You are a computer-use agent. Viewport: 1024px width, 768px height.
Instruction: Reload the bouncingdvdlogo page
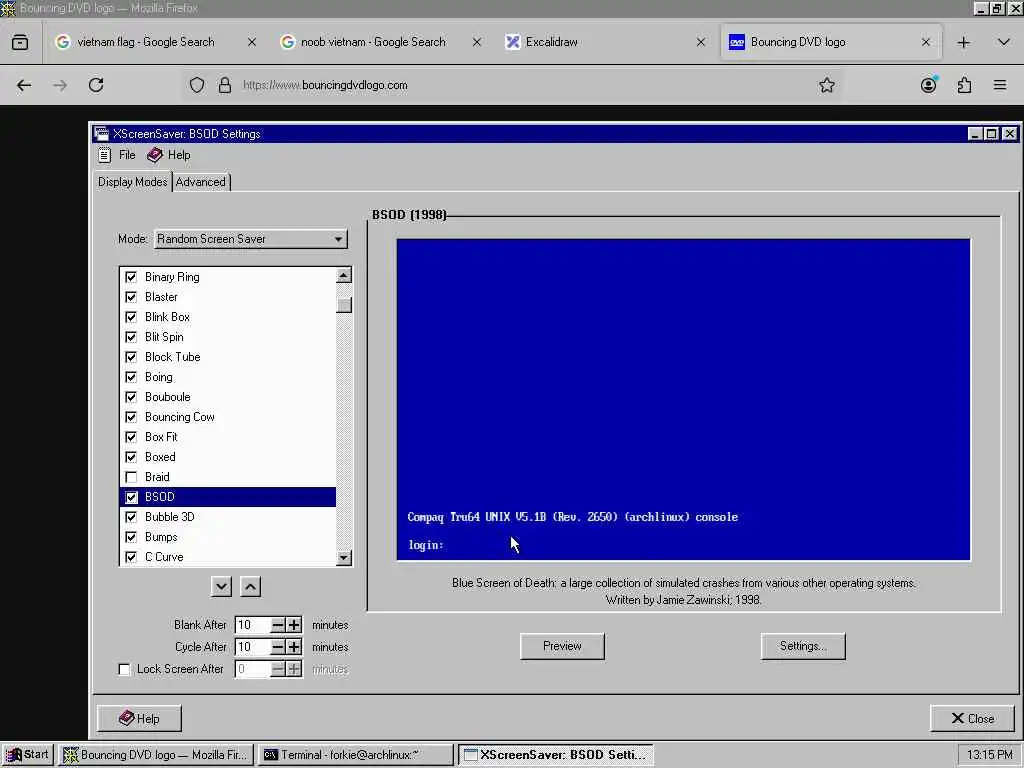pyautogui.click(x=96, y=85)
